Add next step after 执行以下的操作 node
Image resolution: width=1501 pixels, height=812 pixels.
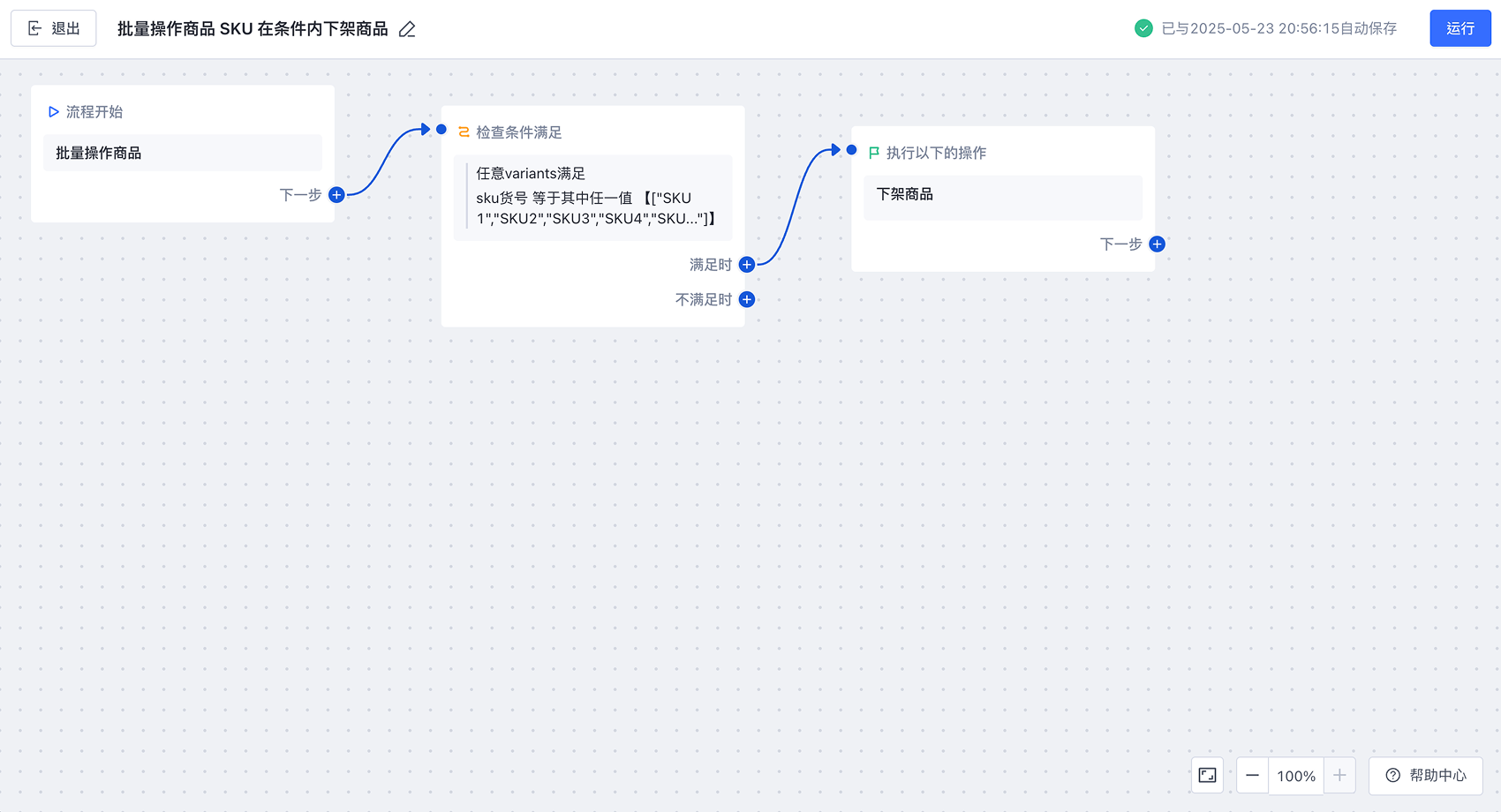1158,244
